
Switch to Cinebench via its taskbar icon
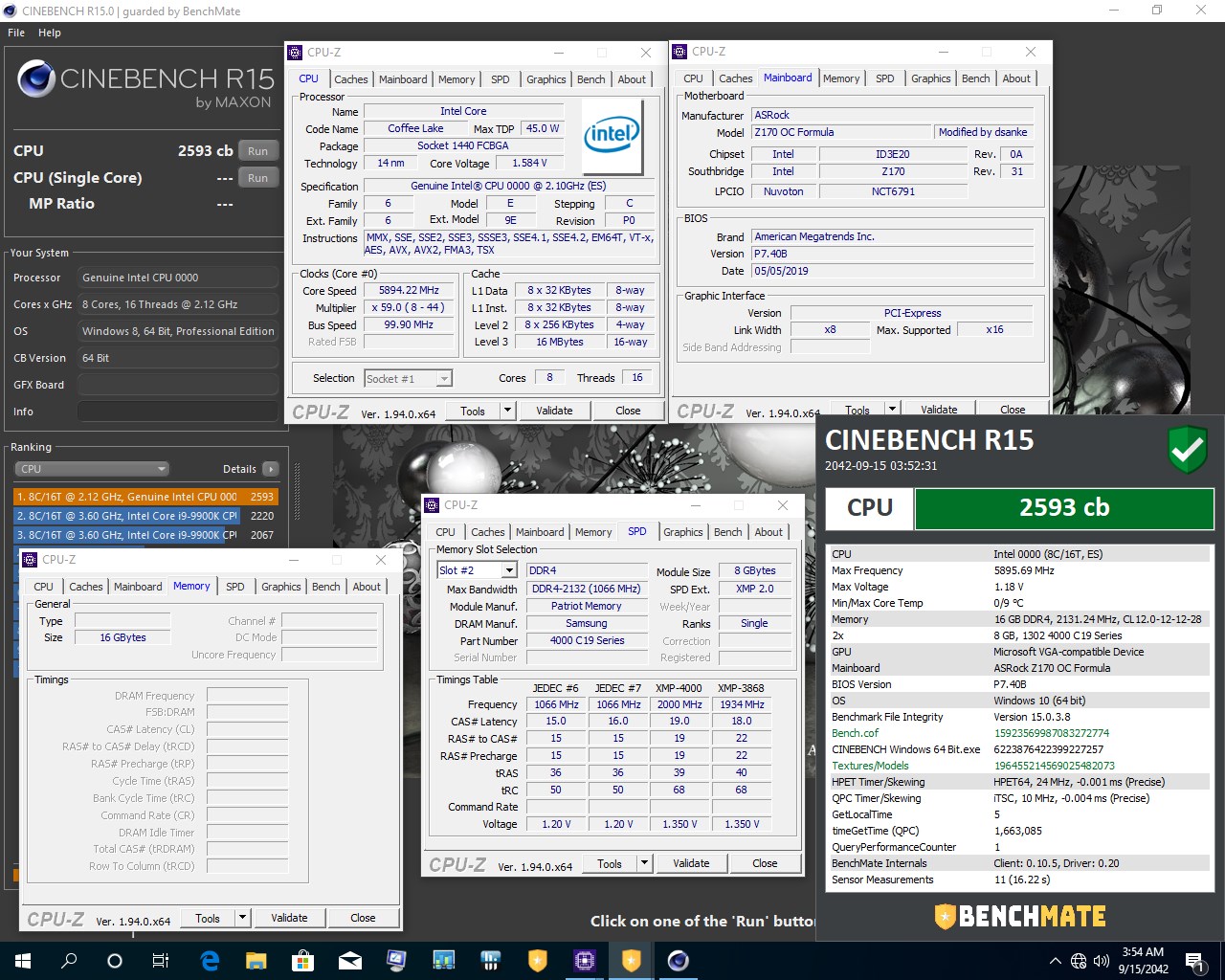coord(678,960)
